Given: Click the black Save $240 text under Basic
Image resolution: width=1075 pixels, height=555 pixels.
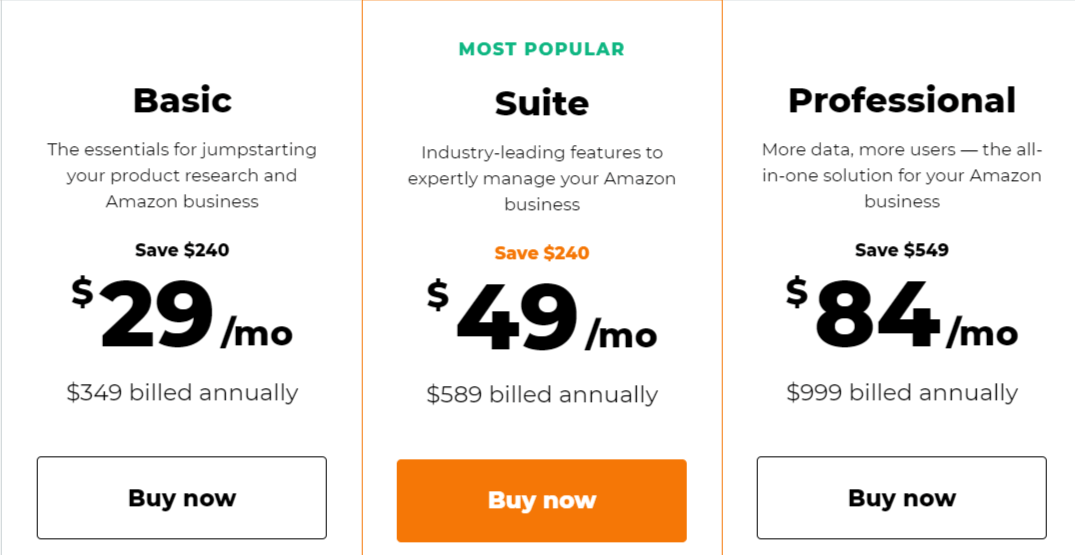Looking at the screenshot, I should [182, 250].
